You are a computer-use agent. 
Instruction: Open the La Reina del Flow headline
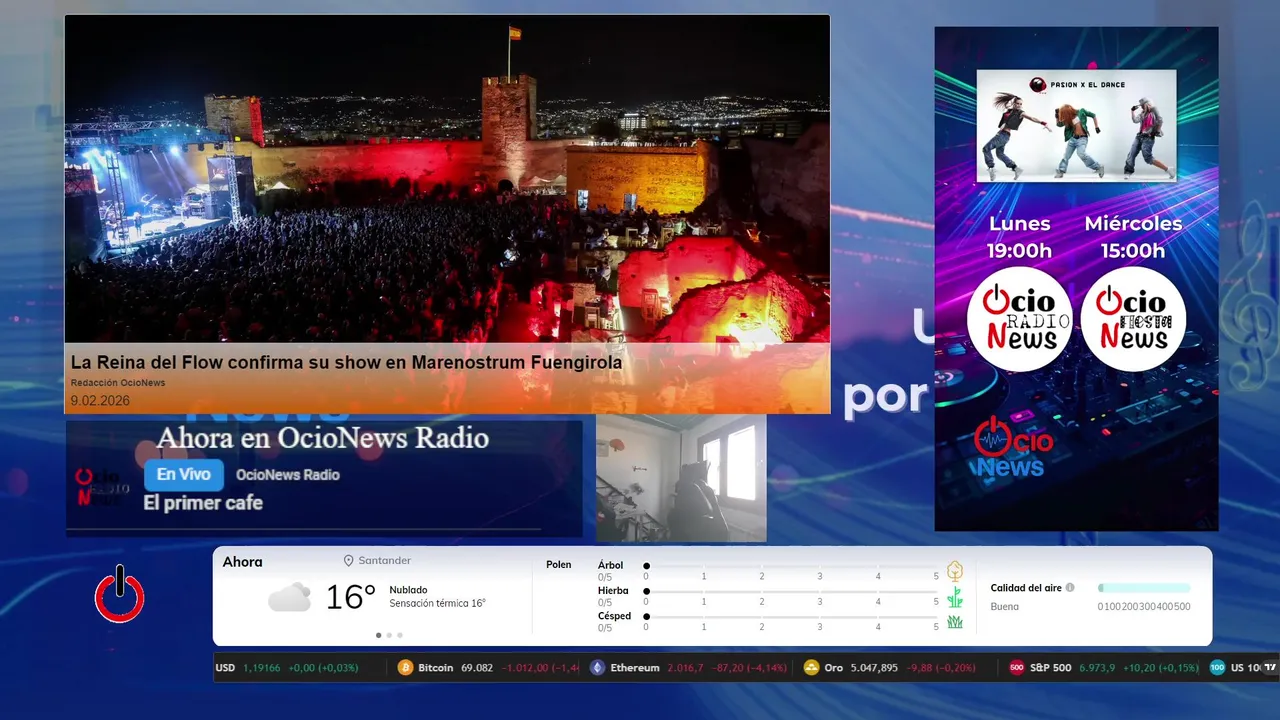point(346,362)
